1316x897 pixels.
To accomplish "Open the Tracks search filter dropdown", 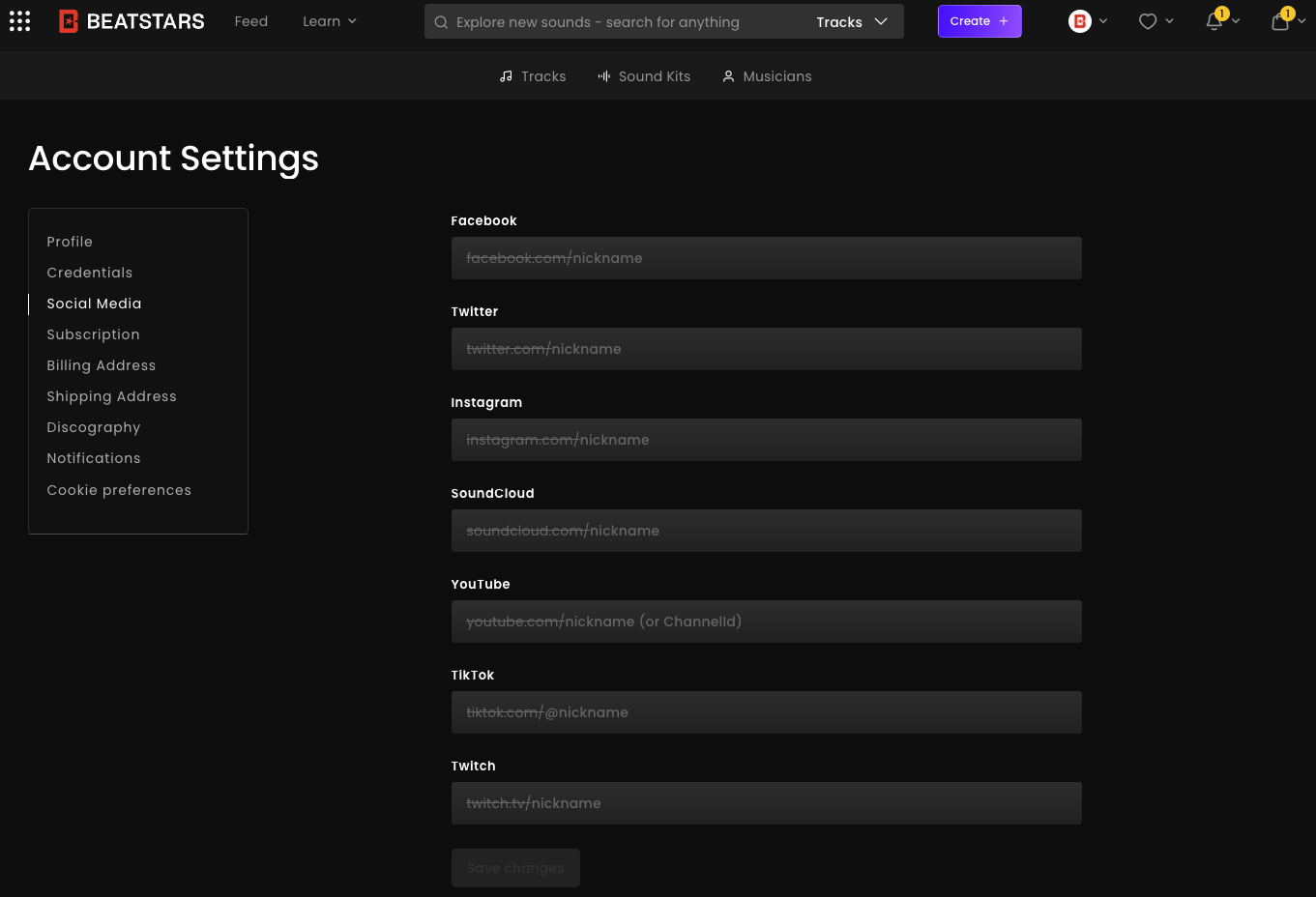I will click(852, 22).
